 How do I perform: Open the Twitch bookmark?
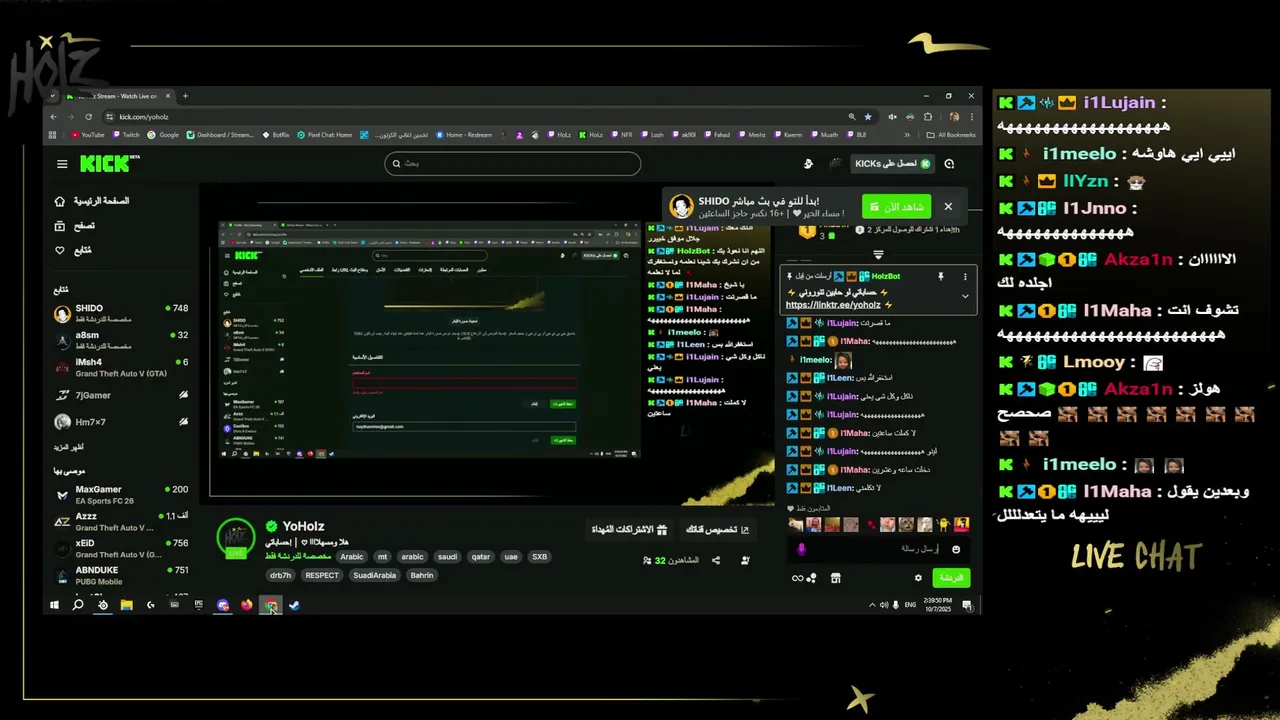pyautogui.click(x=125, y=135)
